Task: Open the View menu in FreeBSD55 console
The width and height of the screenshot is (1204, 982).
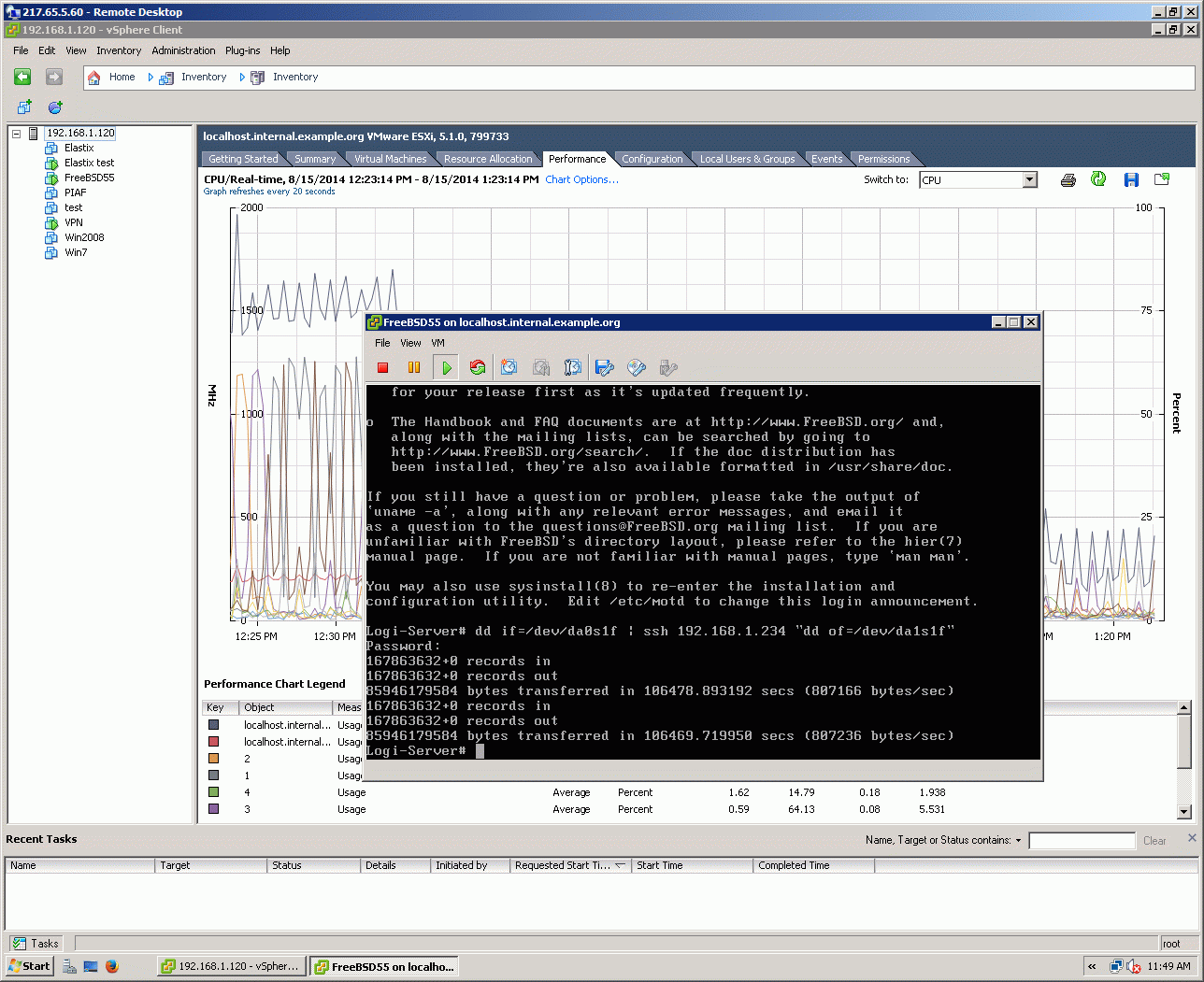Action: tap(410, 343)
